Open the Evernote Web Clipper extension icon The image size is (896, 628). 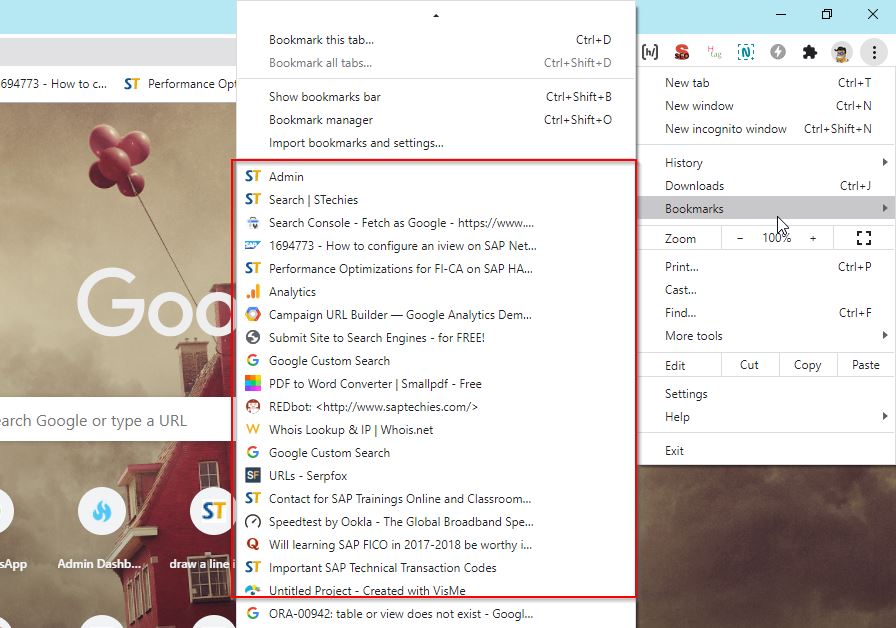click(747, 52)
